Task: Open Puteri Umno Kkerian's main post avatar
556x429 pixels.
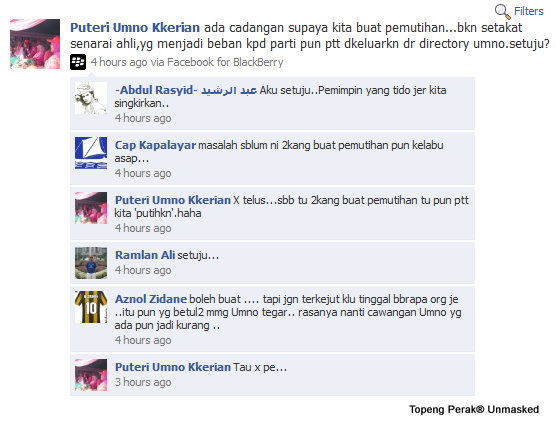Action: click(35, 44)
